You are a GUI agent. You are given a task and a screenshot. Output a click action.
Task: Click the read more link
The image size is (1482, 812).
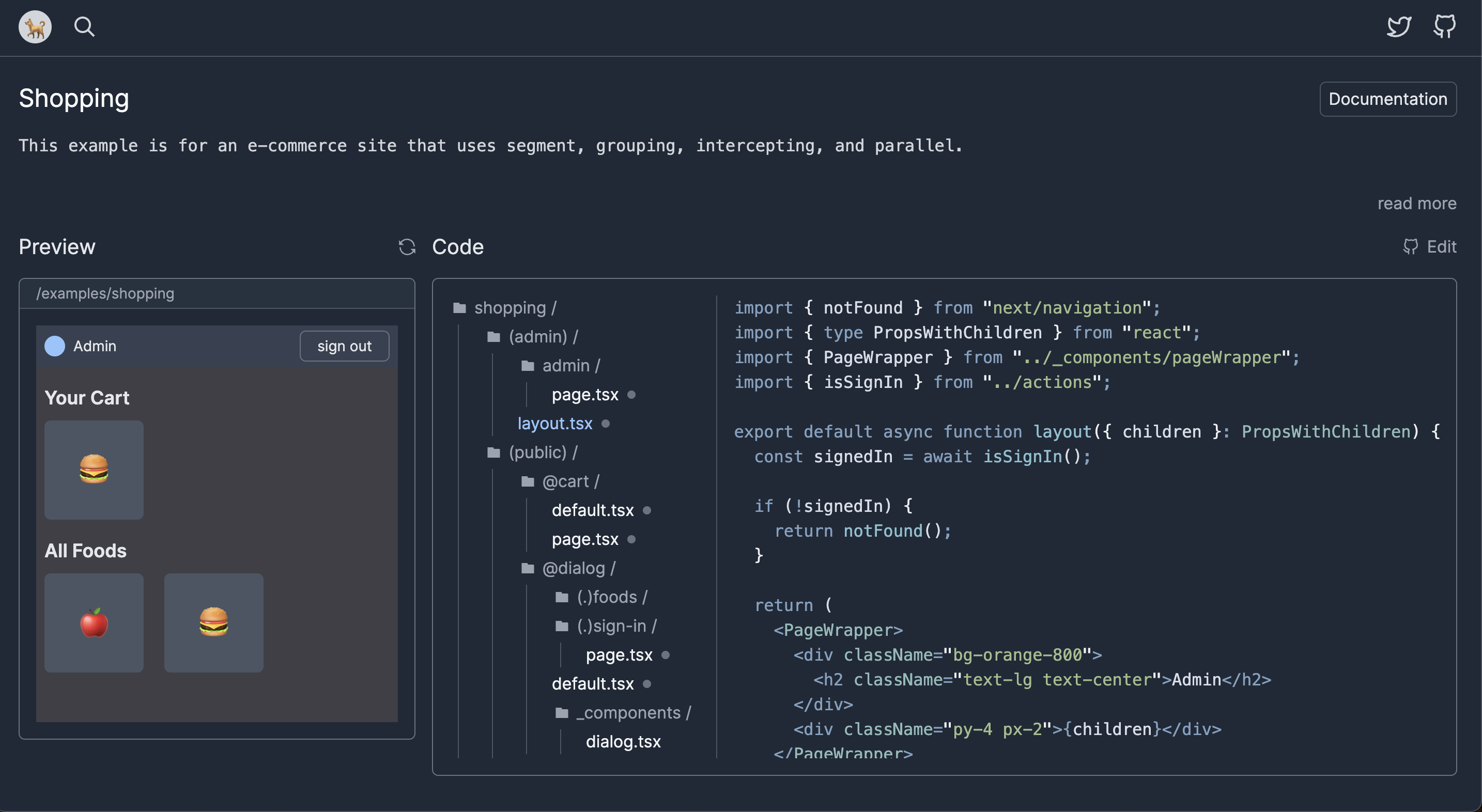coord(1416,204)
